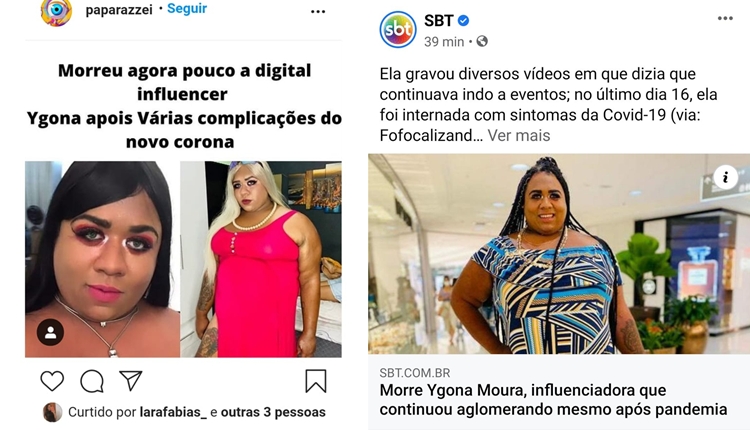The width and height of the screenshot is (750, 430).
Task: Click the paparazzei profile avatar
Action: (x=56, y=11)
